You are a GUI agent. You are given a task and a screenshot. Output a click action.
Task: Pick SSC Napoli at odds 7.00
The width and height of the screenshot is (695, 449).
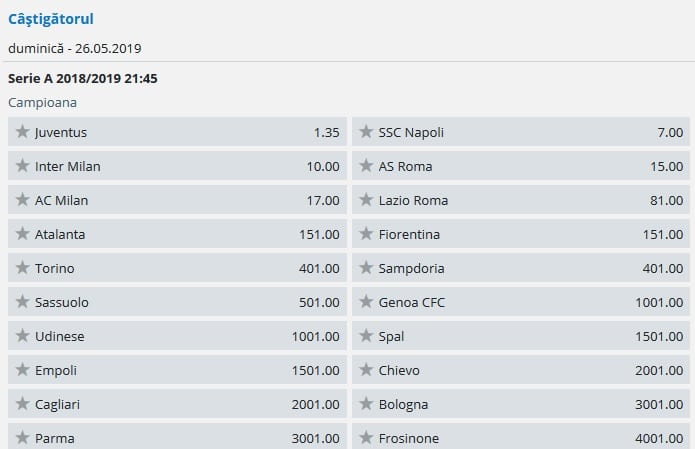tap(669, 132)
